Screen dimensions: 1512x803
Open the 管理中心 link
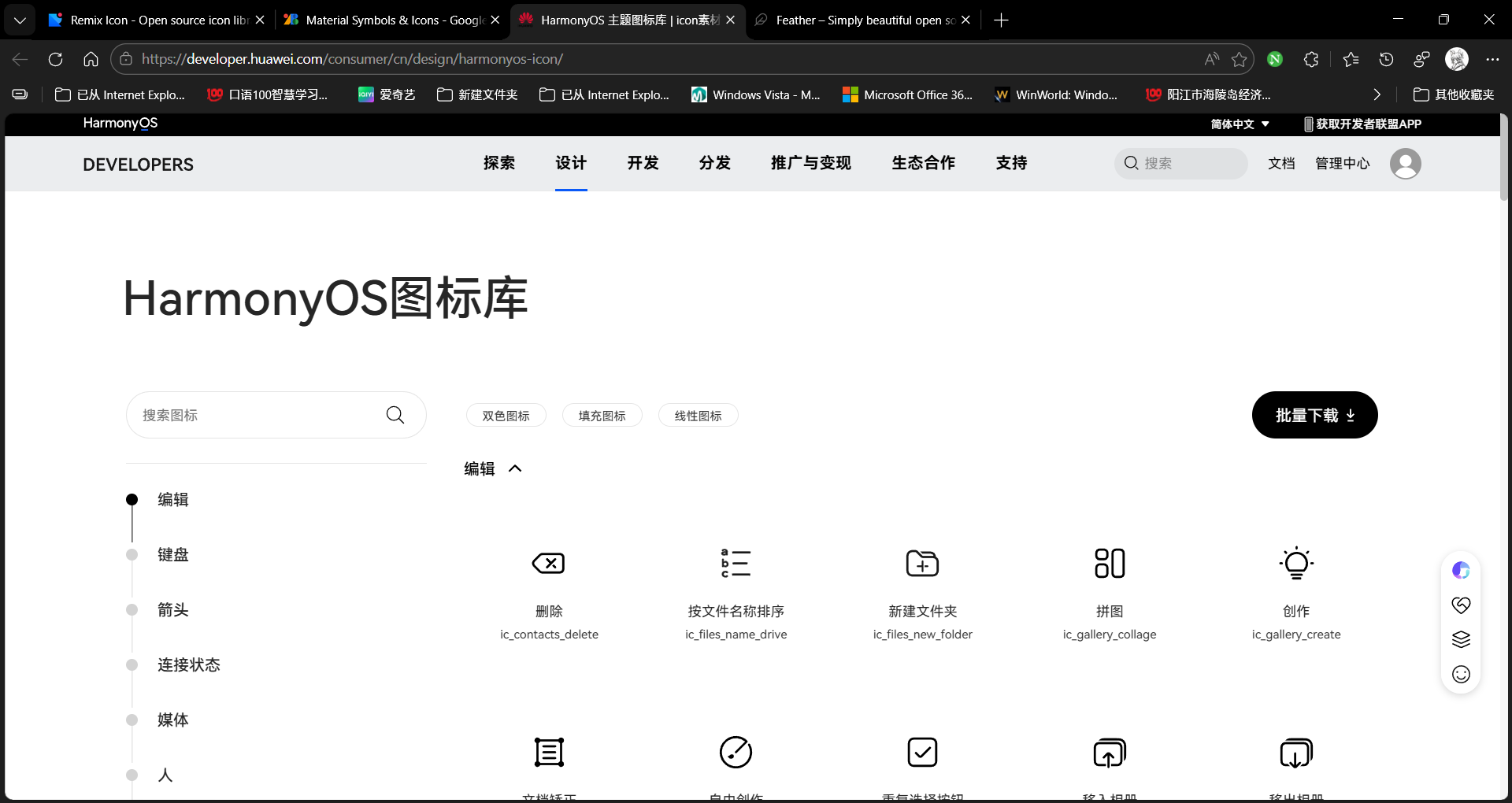pos(1342,163)
